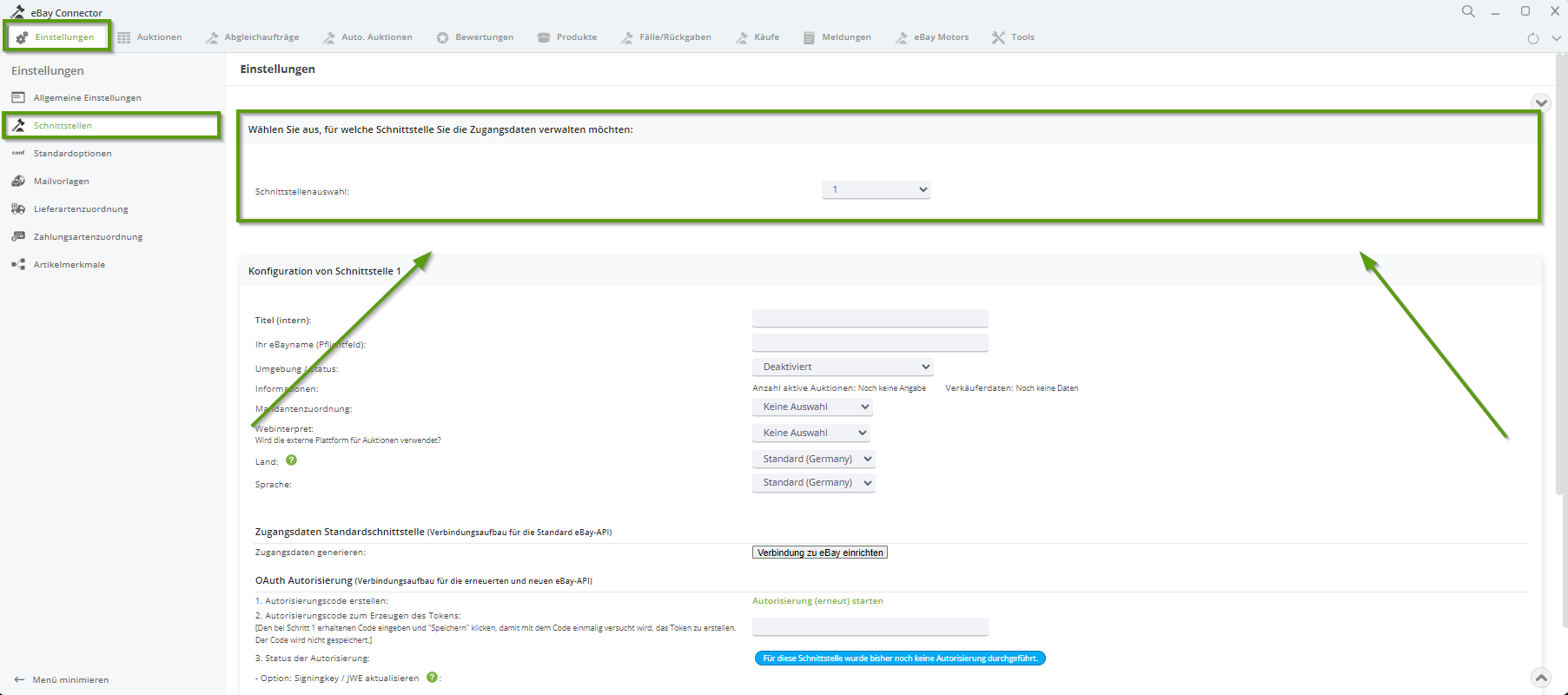Open the Sprache dropdown
Image resolution: width=1568 pixels, height=695 pixels.
point(813,482)
